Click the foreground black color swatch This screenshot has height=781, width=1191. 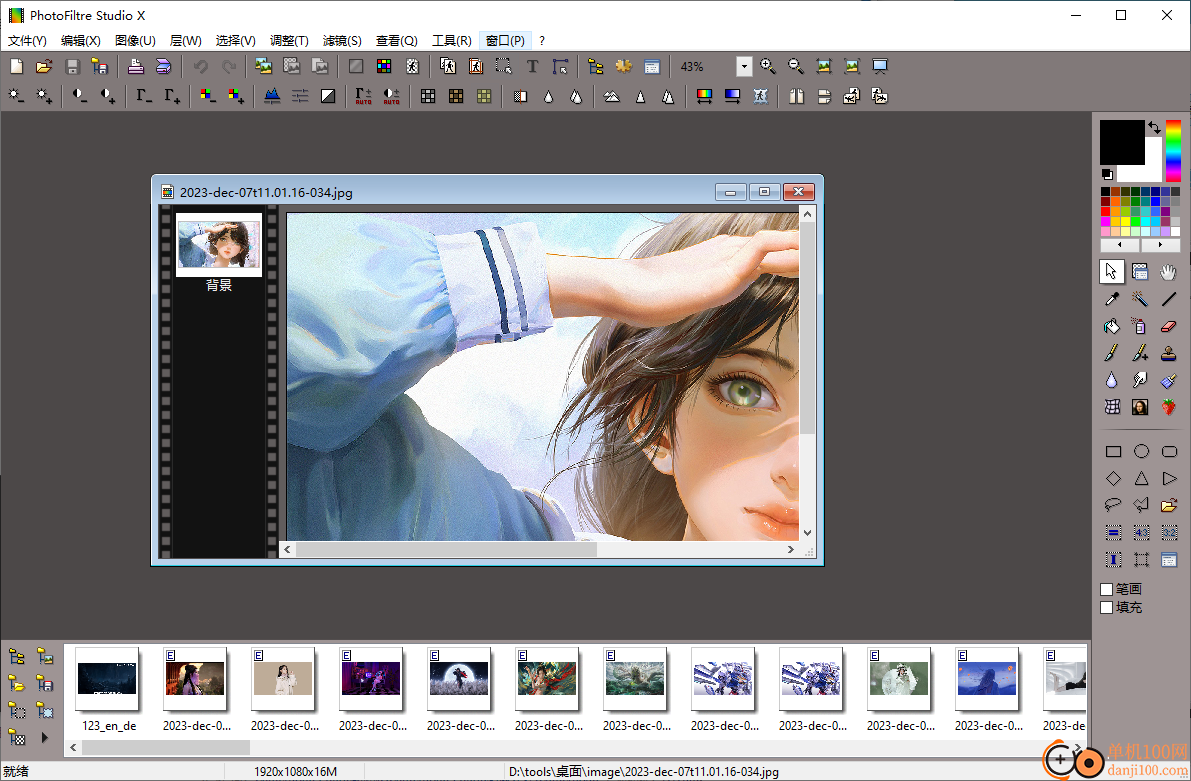coord(1121,141)
